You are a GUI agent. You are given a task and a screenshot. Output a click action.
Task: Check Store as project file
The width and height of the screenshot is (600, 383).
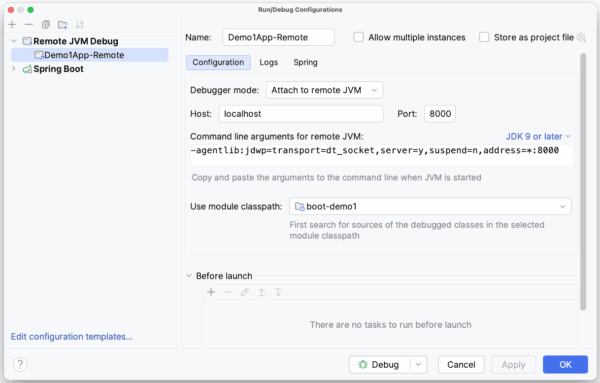[484, 37]
